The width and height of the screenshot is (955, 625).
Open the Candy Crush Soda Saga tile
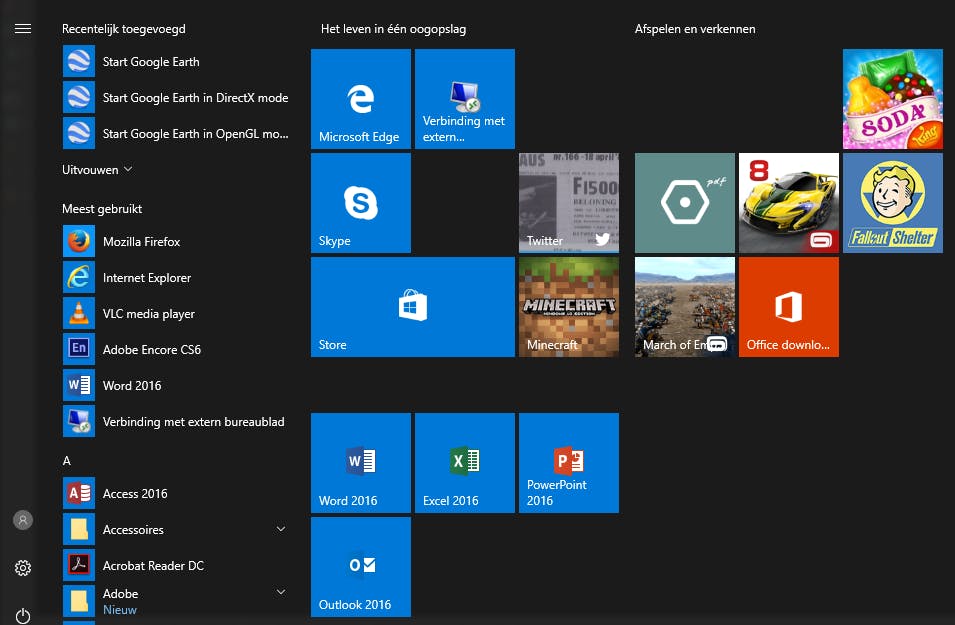[x=892, y=98]
